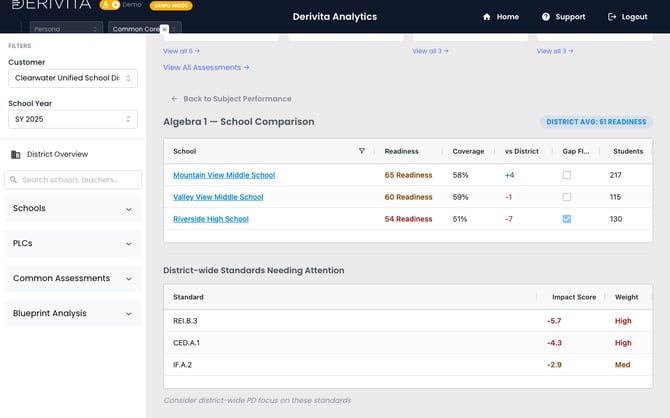
Task: Click the Impact Score column header
Action: pyautogui.click(x=574, y=297)
